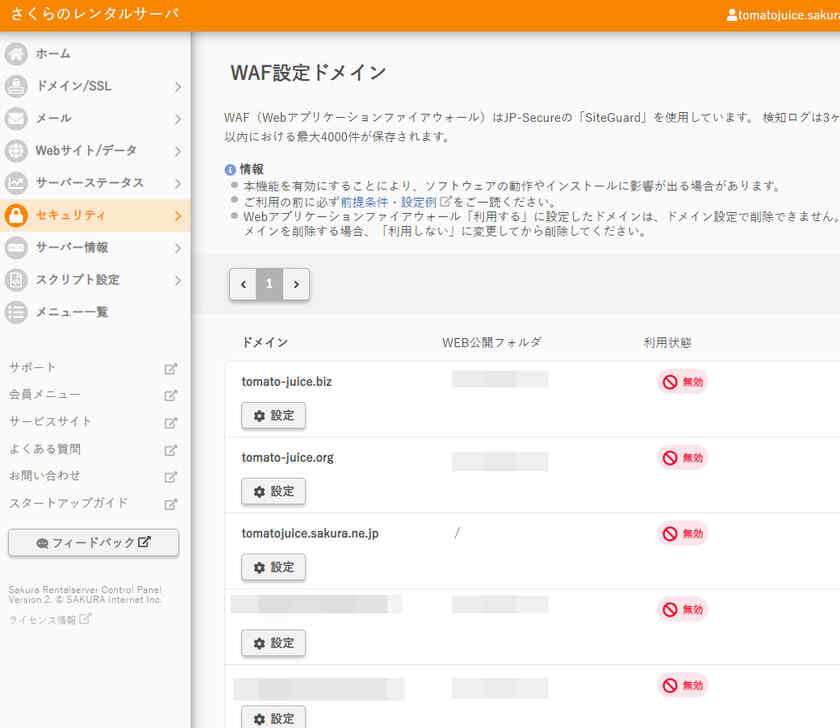Screen dimensions: 840x728
Task: Click 無効 badge for tomatojuice.sakura.ne.jp
Action: (x=682, y=534)
